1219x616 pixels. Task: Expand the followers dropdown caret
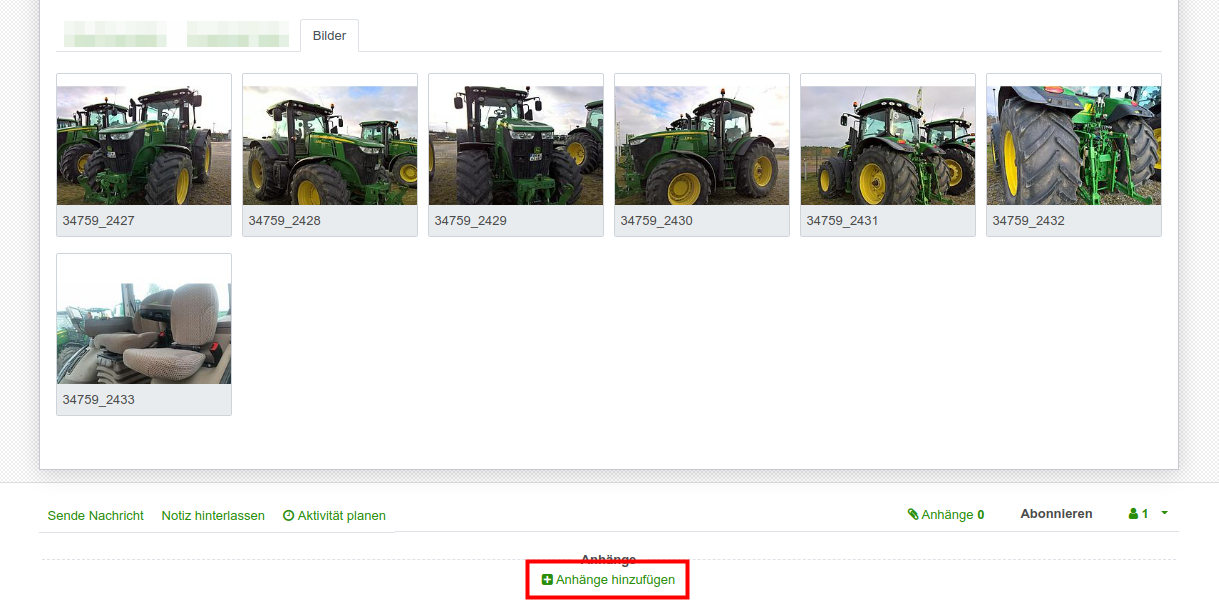[1164, 513]
